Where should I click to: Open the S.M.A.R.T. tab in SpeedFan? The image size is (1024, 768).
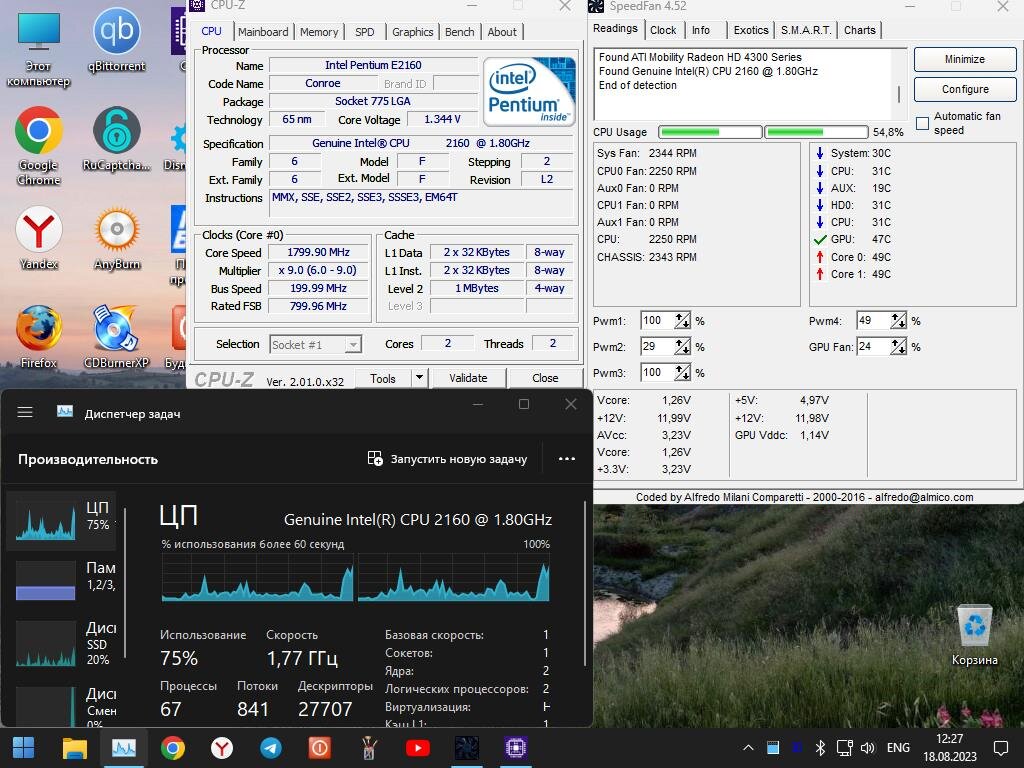point(806,30)
